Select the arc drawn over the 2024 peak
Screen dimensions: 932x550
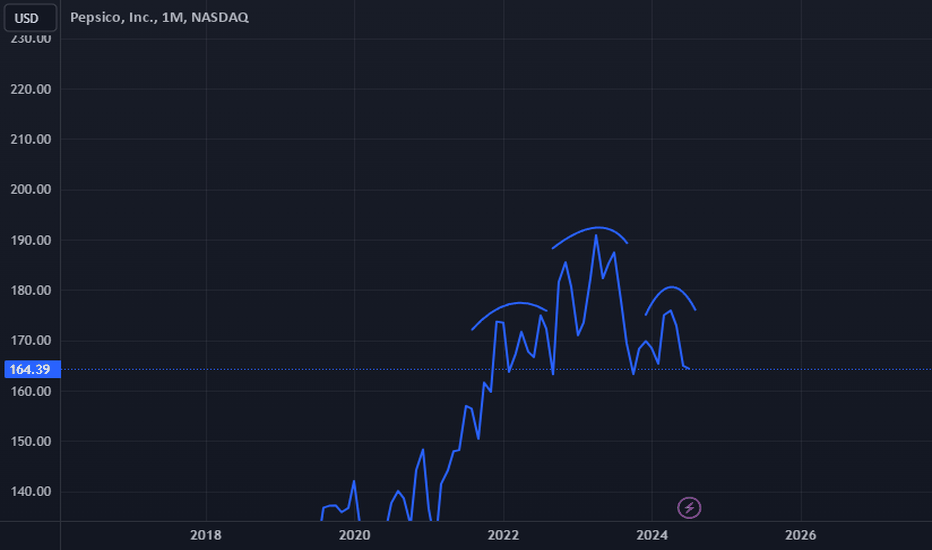672,287
